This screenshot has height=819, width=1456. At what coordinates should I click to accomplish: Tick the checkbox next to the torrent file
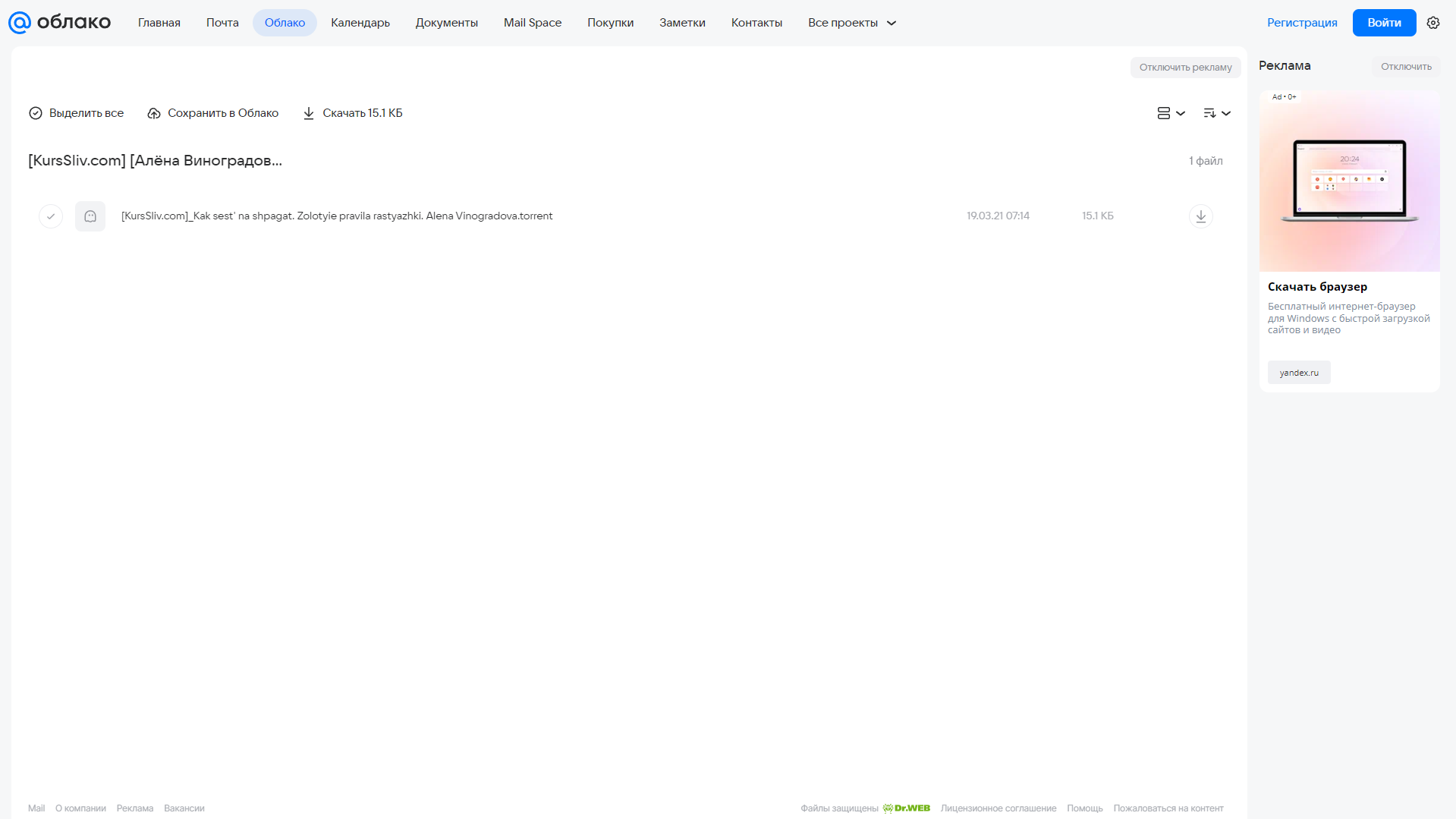pyautogui.click(x=51, y=216)
